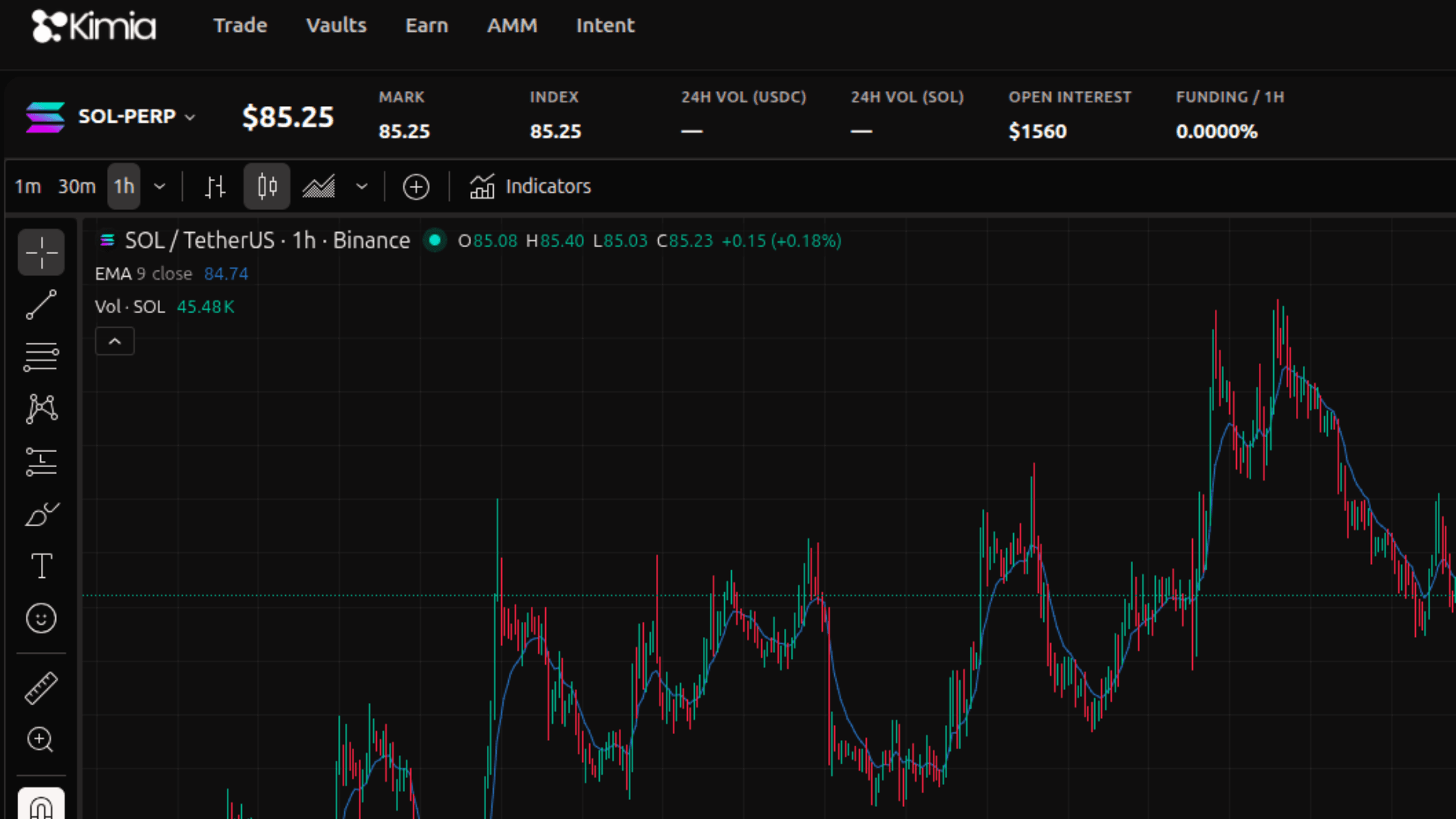Pick the brush drawing tool
Image resolution: width=1456 pixels, height=819 pixels.
(41, 514)
